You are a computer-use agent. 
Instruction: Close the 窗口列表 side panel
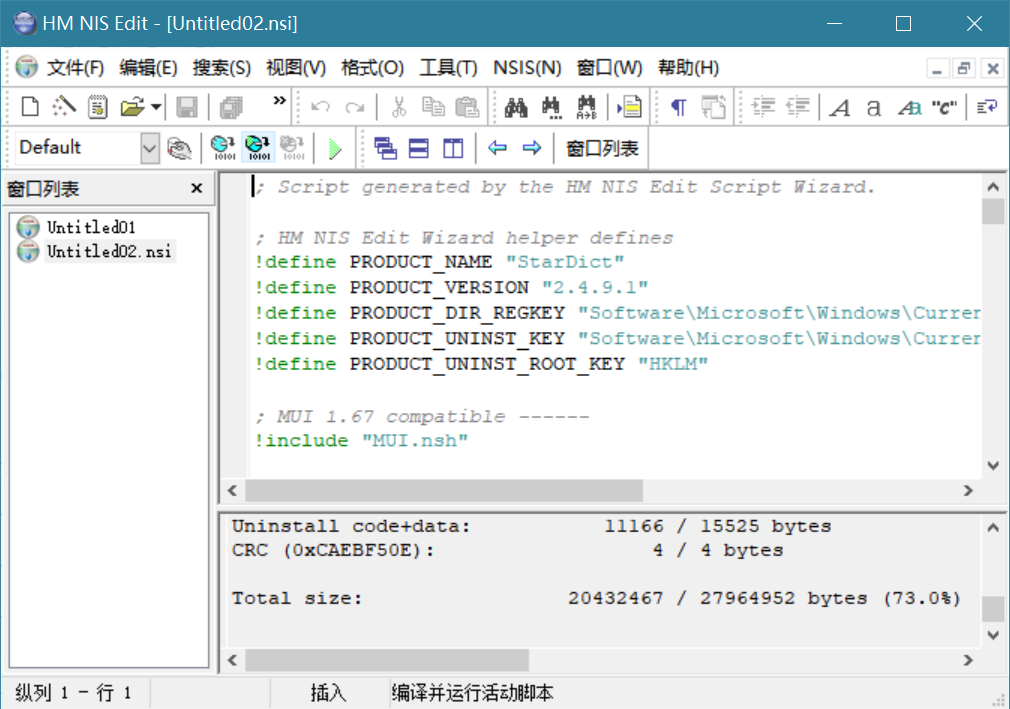pyautogui.click(x=197, y=189)
